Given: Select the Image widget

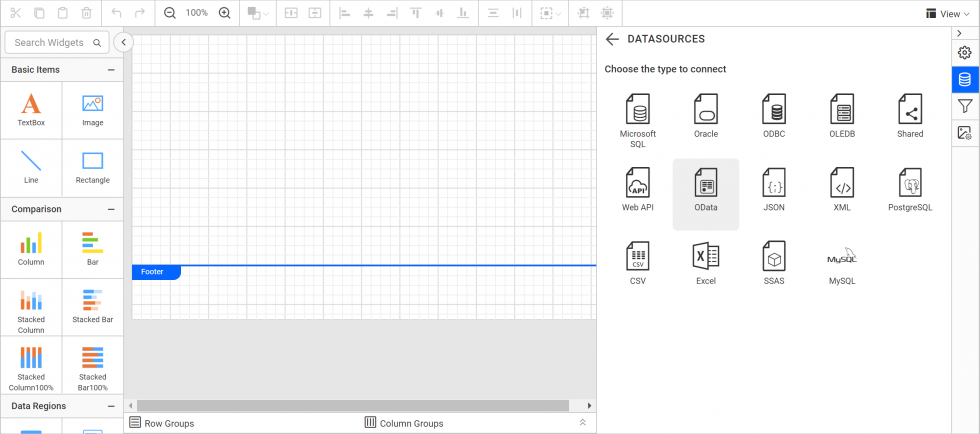Looking at the screenshot, I should tap(92, 110).
